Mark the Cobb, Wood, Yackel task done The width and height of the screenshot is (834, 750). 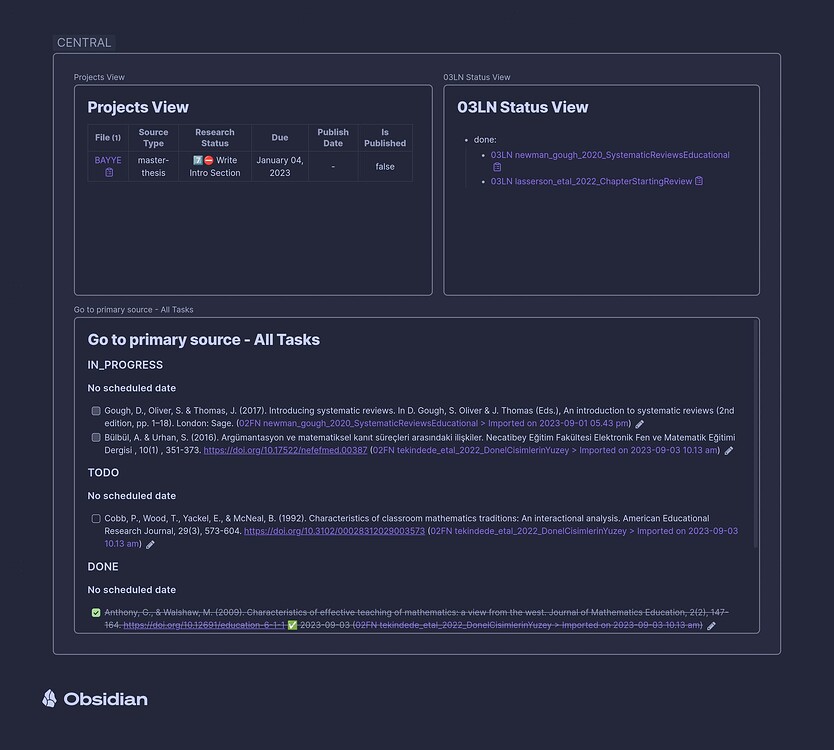pyautogui.click(x=96, y=519)
